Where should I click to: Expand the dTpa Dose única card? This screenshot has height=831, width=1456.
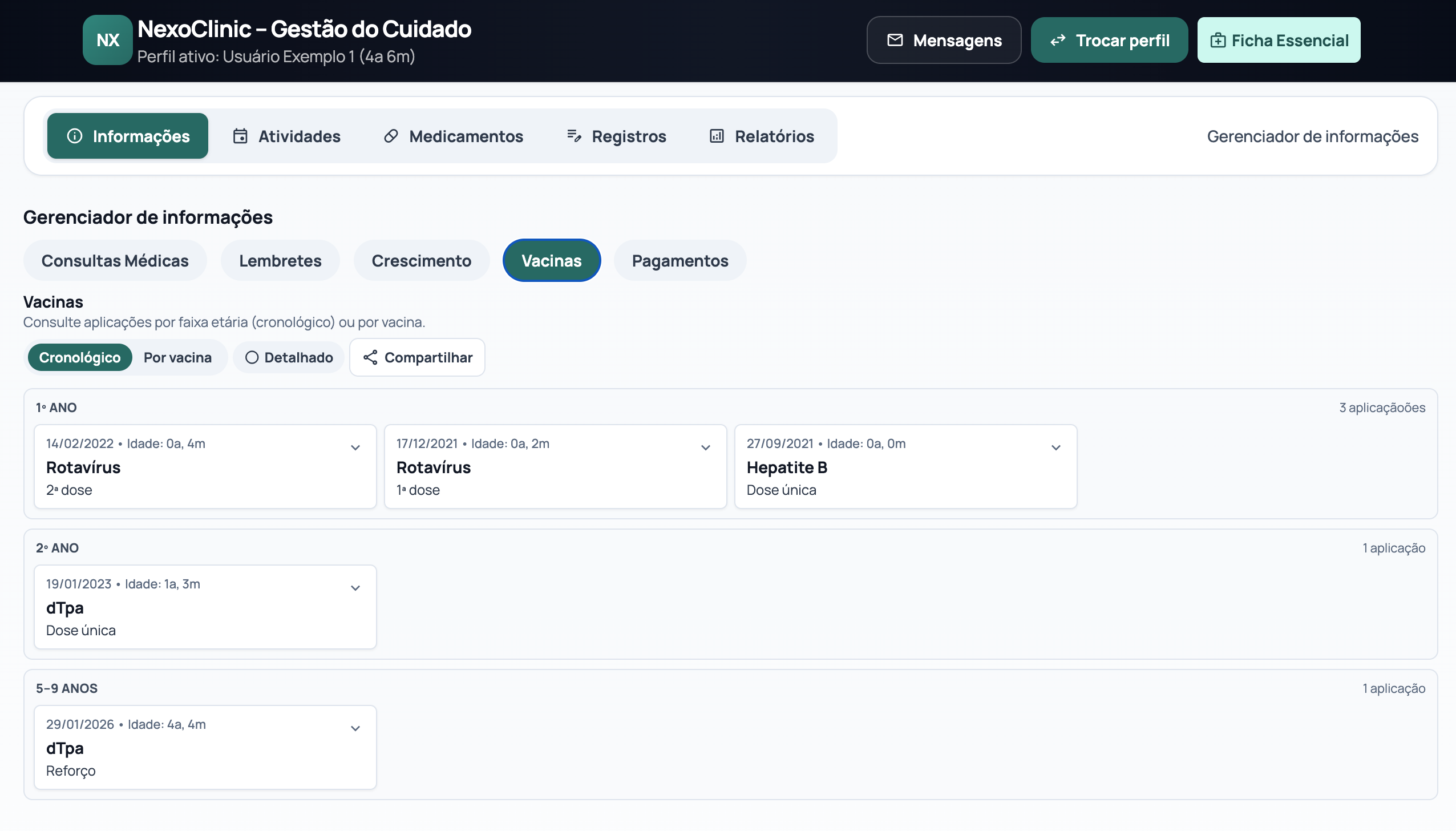(x=355, y=588)
